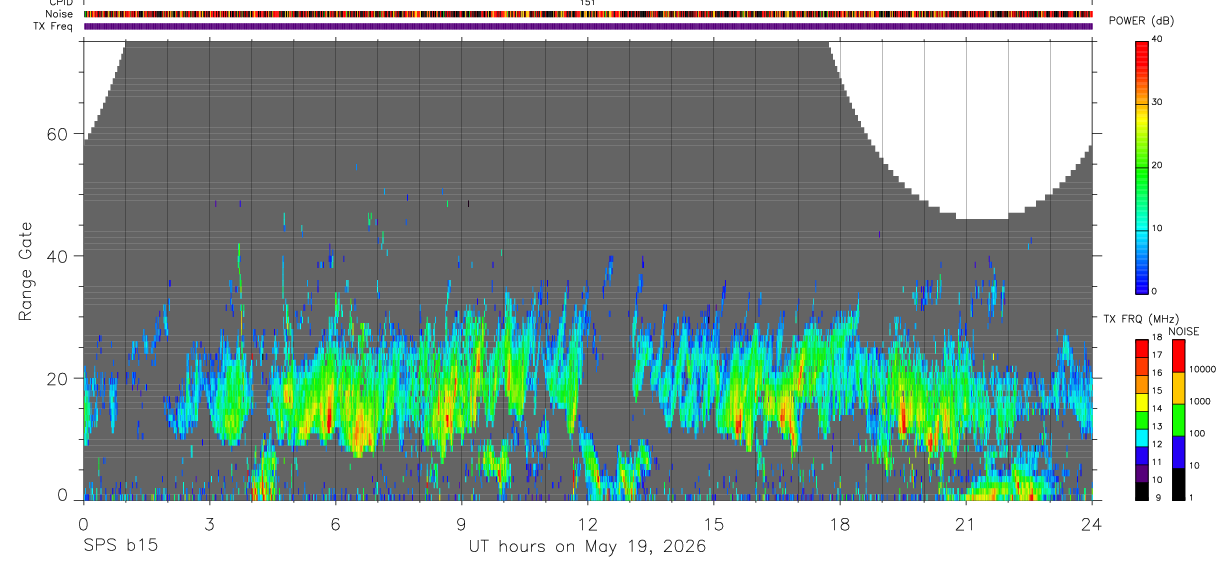The height and width of the screenshot is (567, 1228).
Task: Click the 24 tick on UT hours axis
Action: click(x=1091, y=523)
